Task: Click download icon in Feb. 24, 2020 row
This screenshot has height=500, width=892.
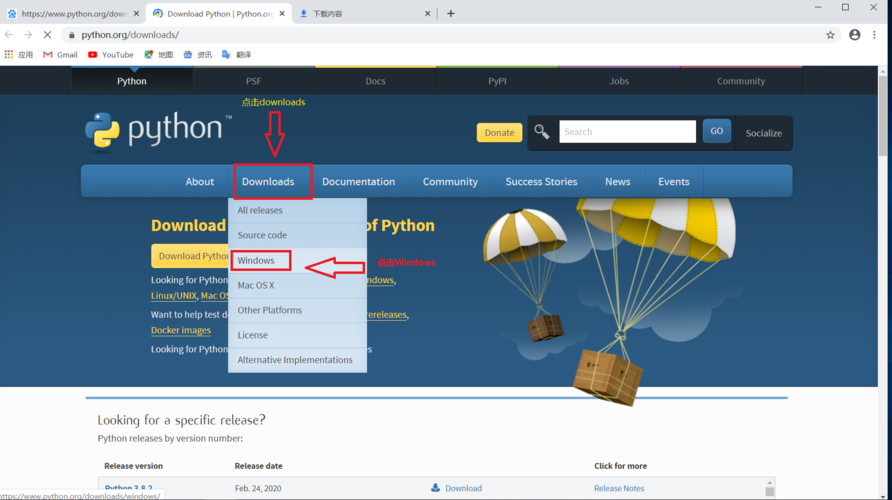Action: tap(435, 487)
